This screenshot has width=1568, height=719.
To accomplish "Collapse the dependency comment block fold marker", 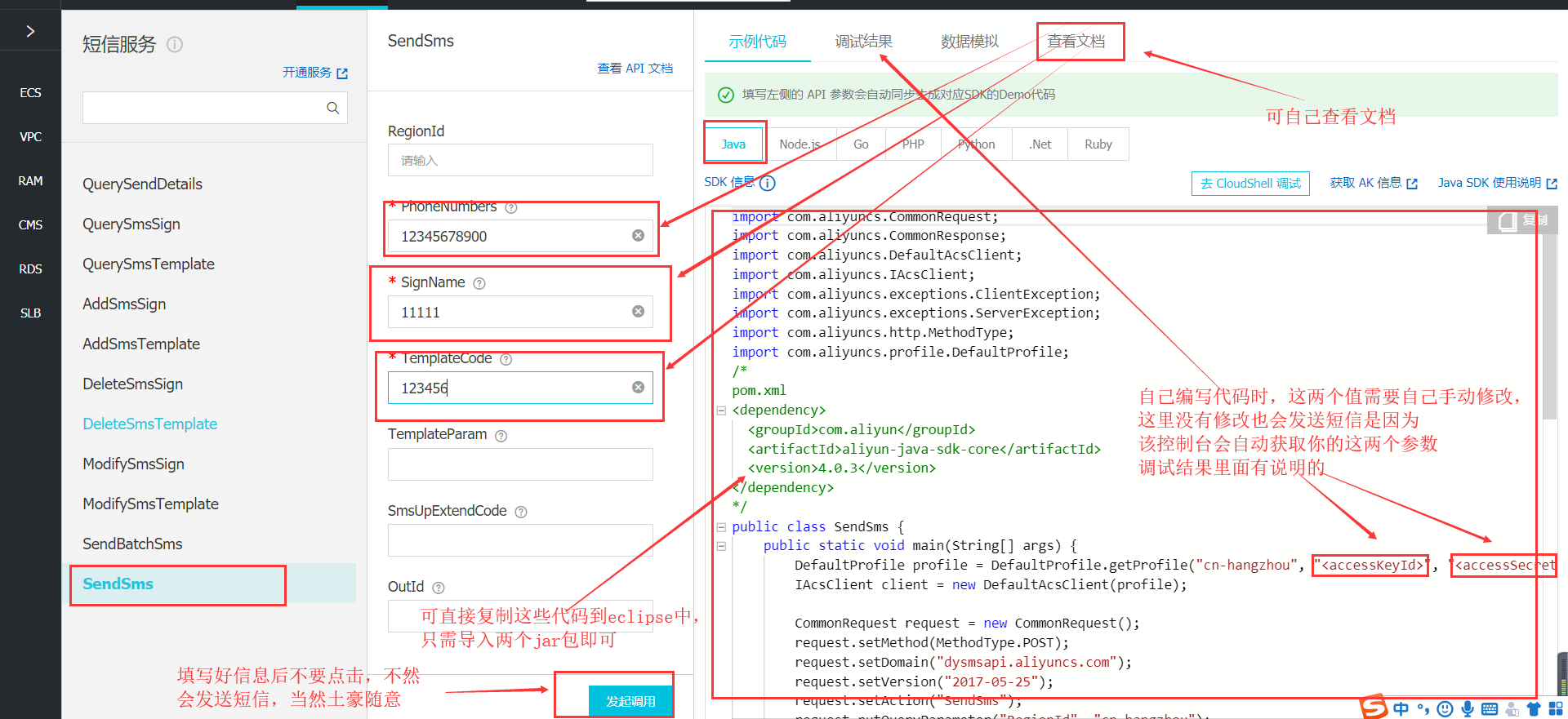I will [721, 411].
